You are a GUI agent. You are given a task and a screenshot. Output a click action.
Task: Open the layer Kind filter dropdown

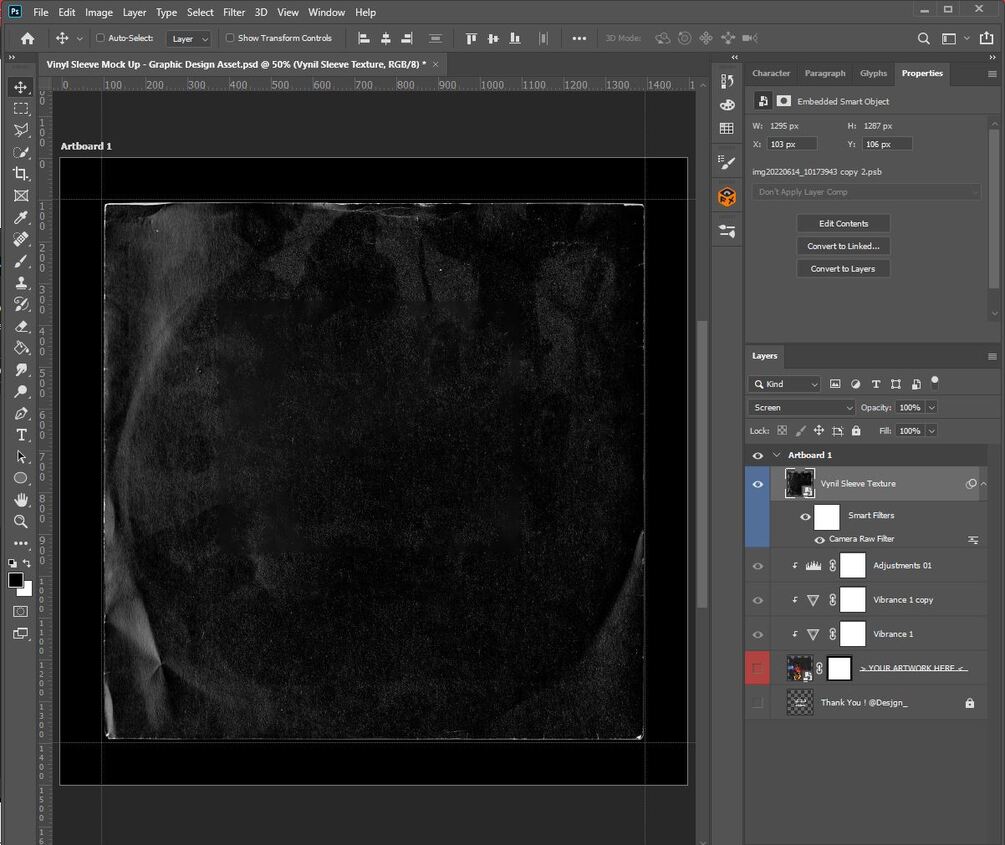click(x=784, y=384)
